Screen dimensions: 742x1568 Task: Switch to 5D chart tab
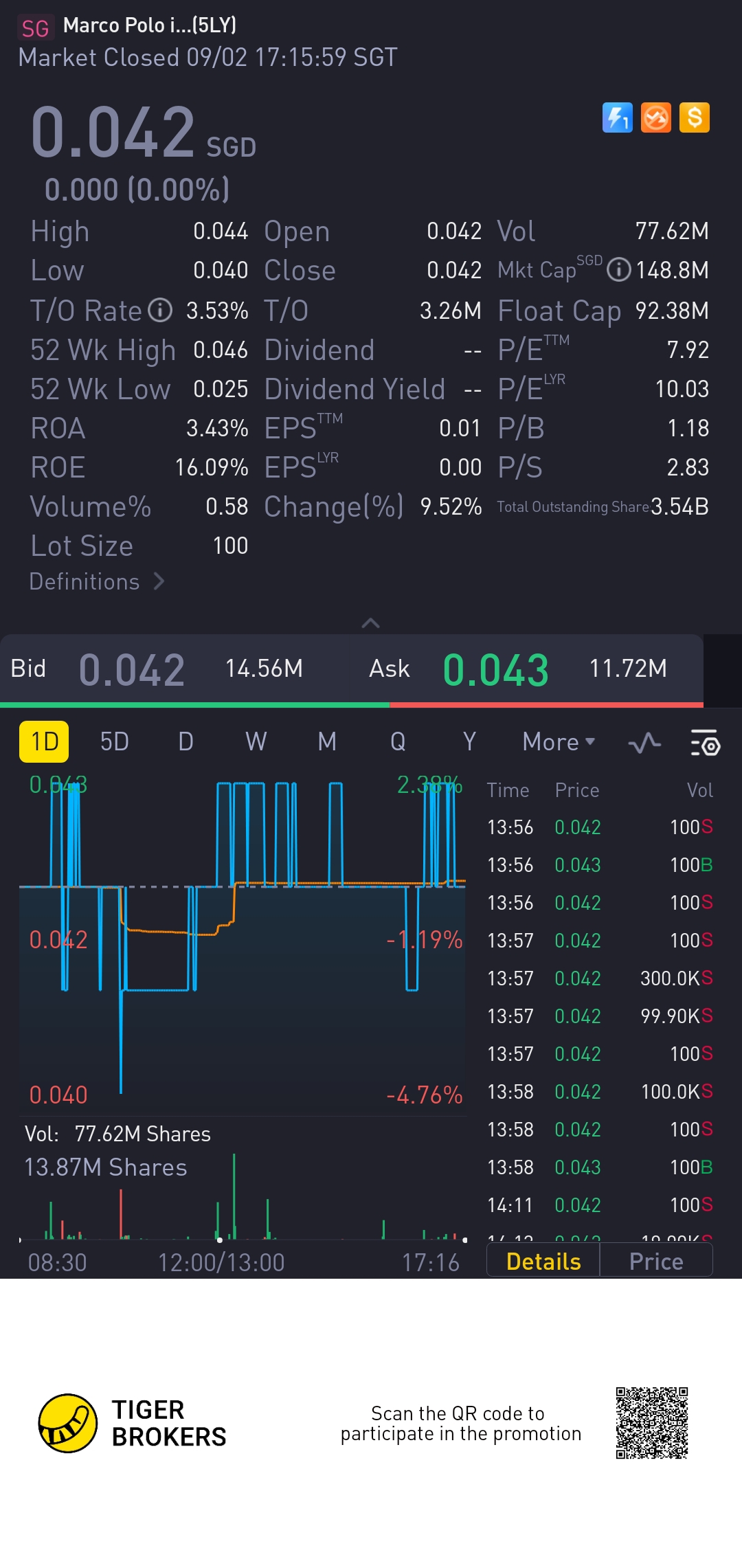[x=114, y=742]
